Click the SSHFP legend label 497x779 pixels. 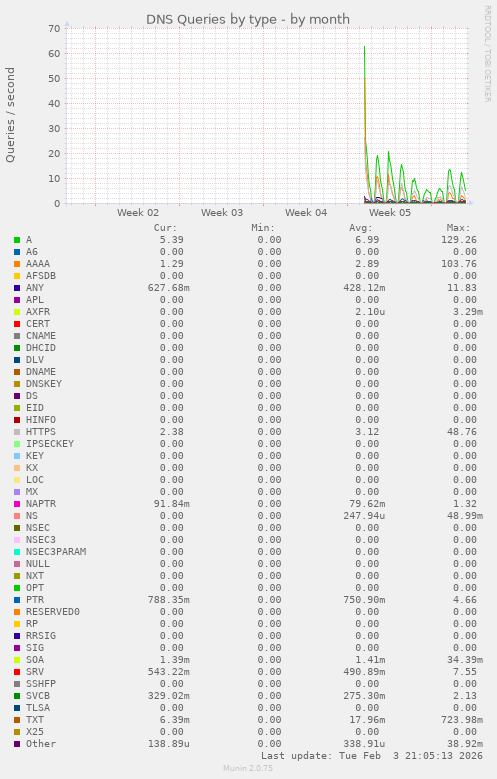pos(41,684)
